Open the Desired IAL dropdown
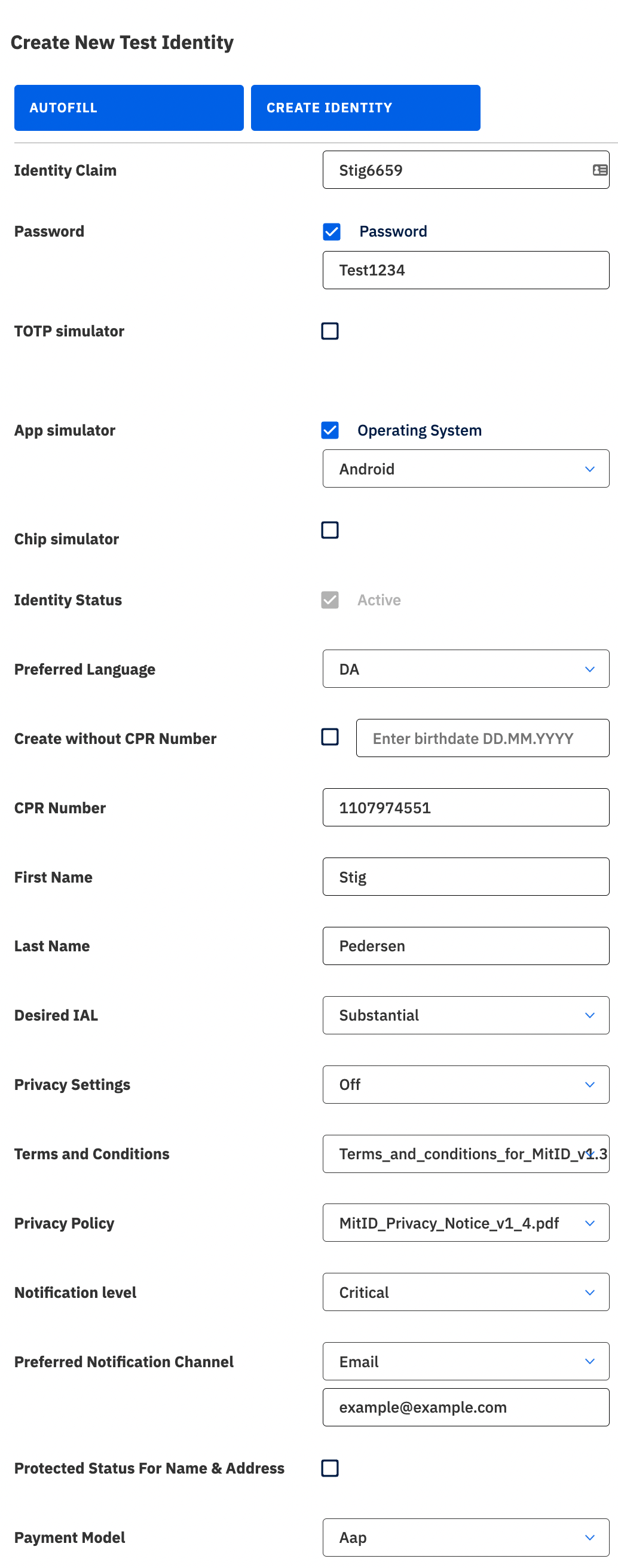 point(465,1015)
